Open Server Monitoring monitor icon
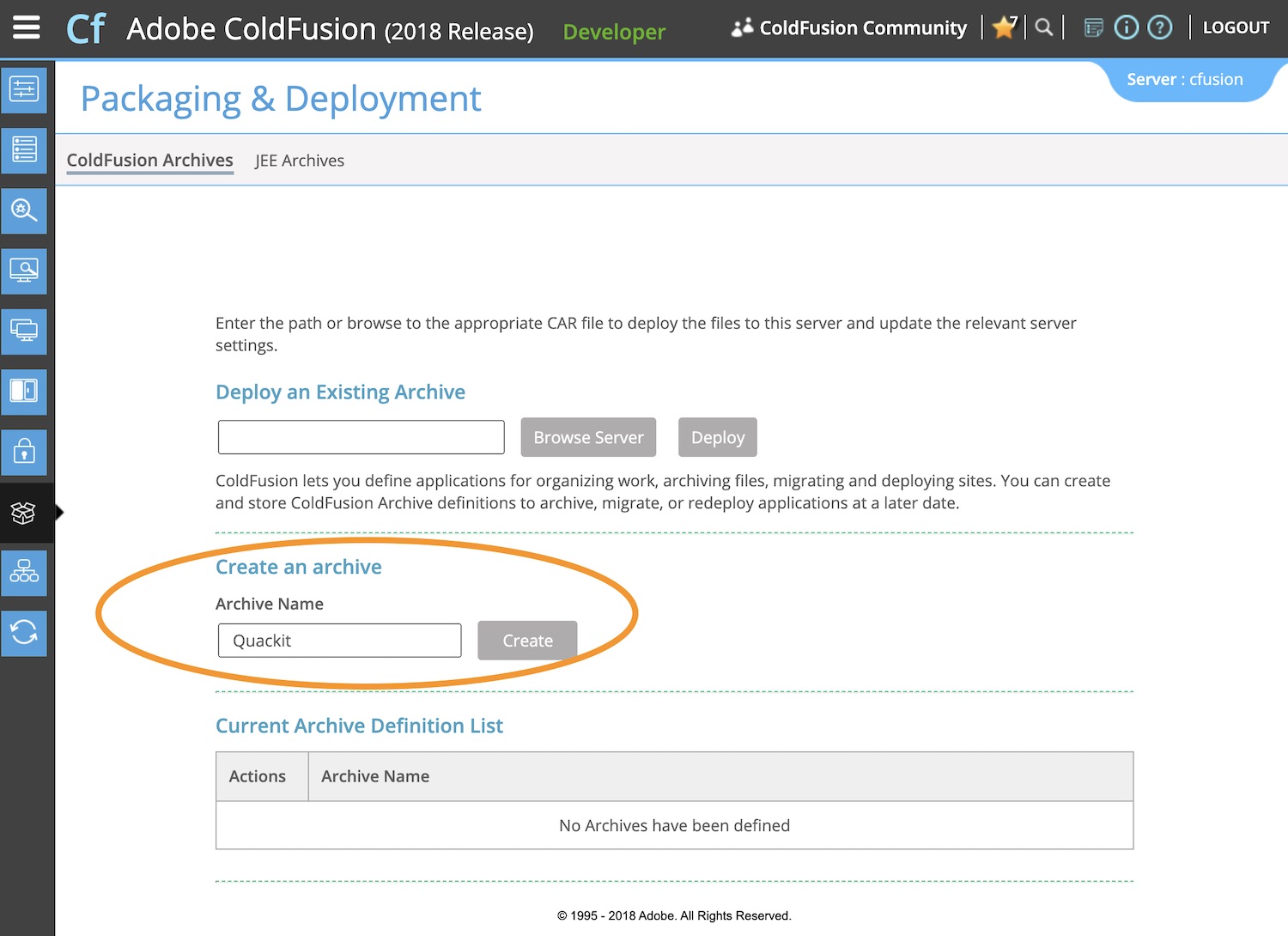This screenshot has width=1288, height=936. click(x=24, y=270)
